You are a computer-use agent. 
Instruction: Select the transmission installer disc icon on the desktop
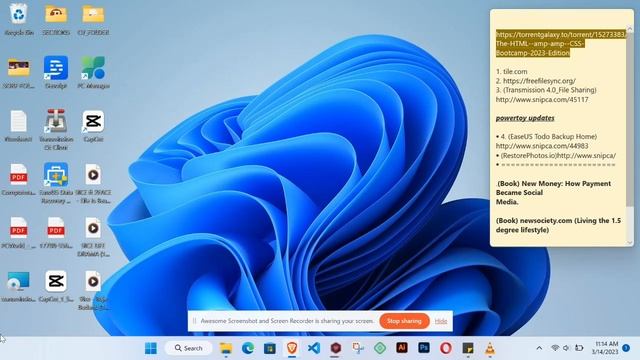(18, 286)
